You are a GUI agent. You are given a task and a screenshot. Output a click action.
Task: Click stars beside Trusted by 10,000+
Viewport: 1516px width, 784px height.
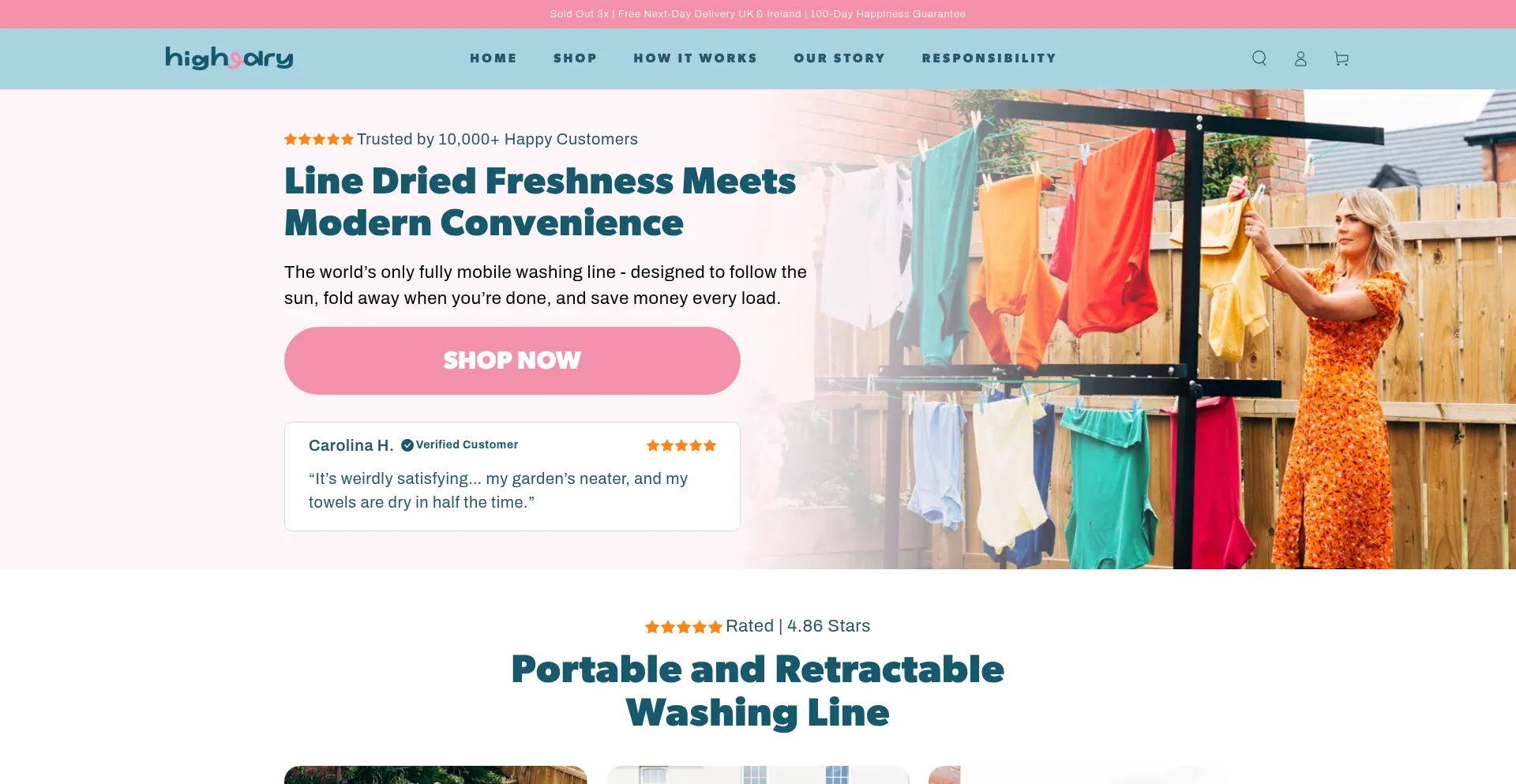pos(319,139)
